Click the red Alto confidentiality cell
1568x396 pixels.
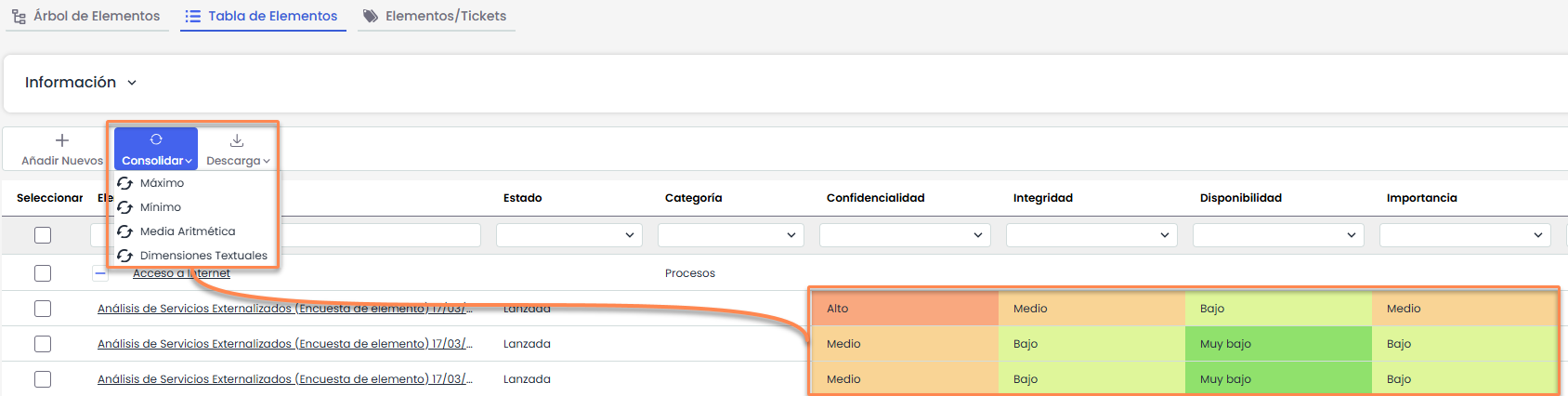(904, 309)
